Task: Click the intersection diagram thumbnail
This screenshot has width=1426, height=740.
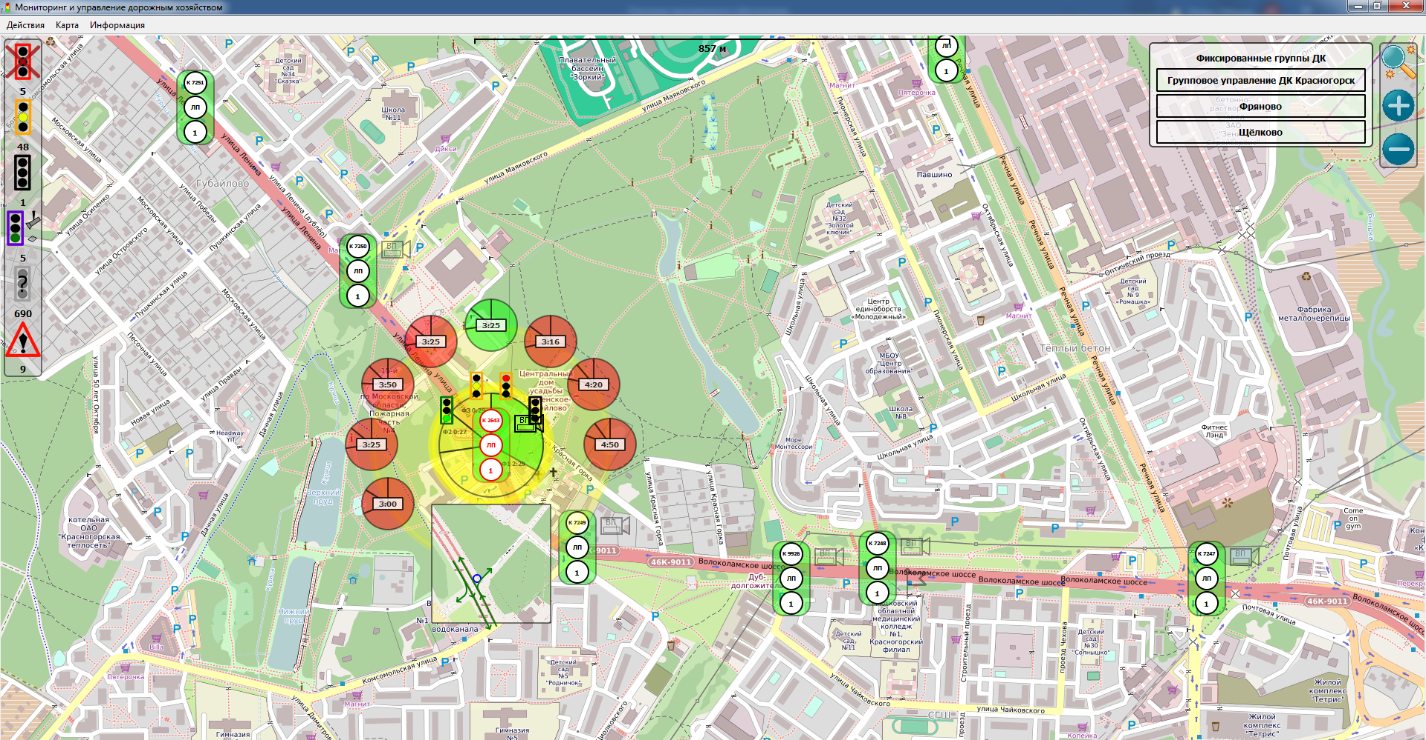Action: click(491, 563)
